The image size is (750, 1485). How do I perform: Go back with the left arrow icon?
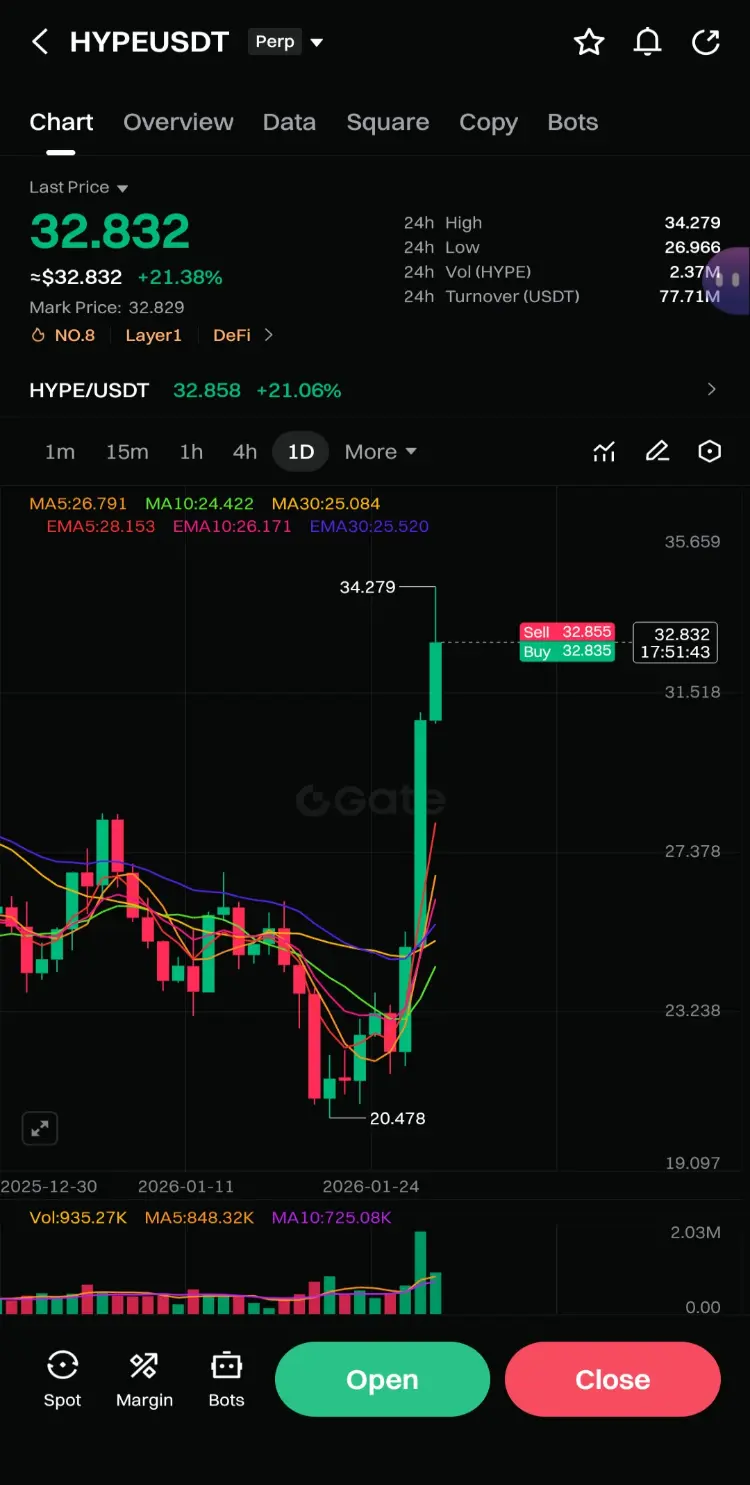tap(40, 42)
